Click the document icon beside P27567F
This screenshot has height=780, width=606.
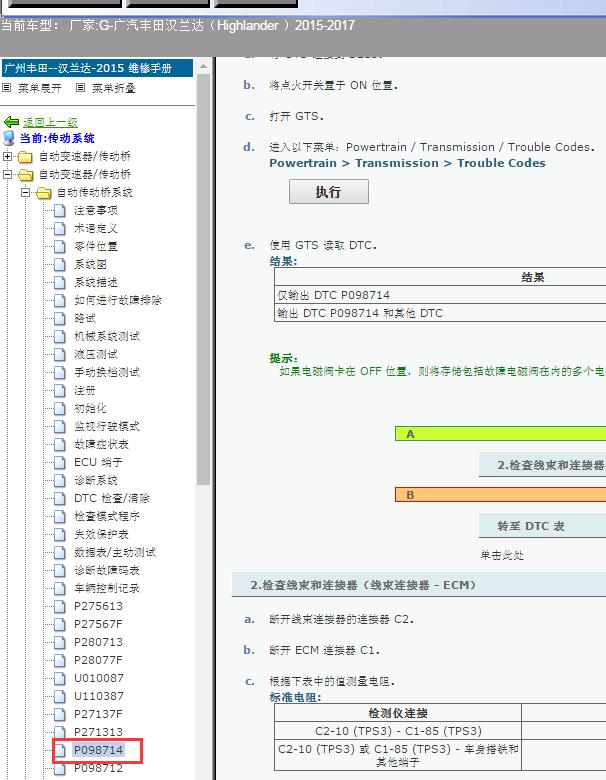point(60,624)
